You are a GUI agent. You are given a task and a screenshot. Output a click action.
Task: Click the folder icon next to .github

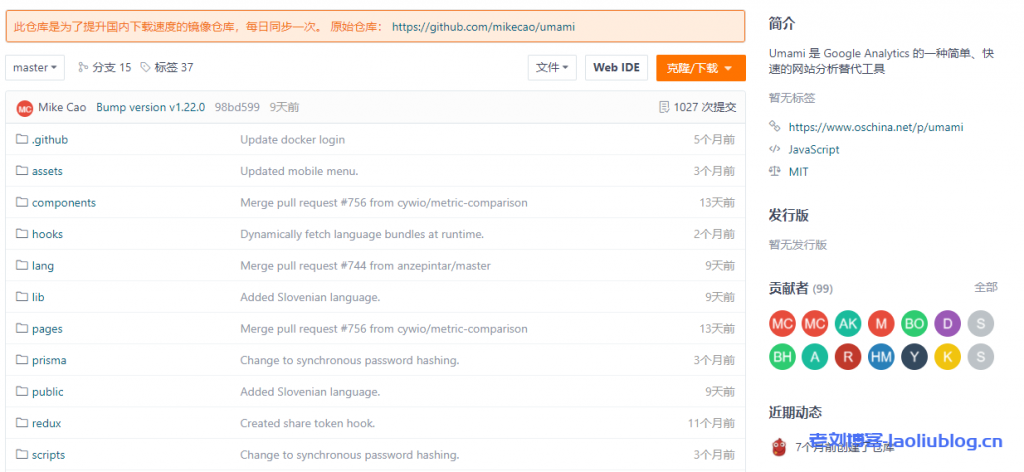(x=22, y=139)
